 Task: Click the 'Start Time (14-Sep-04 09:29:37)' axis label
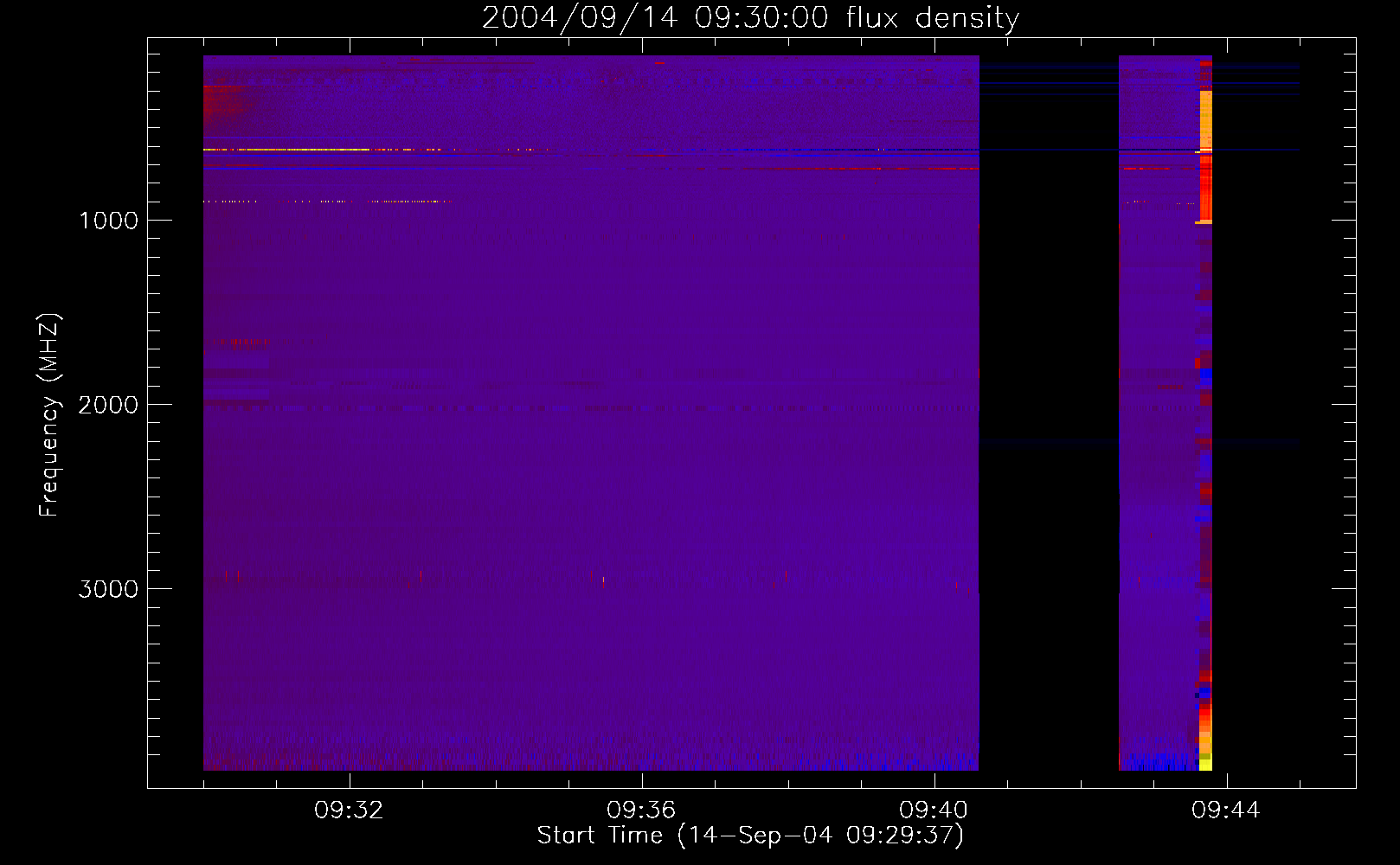point(750,836)
